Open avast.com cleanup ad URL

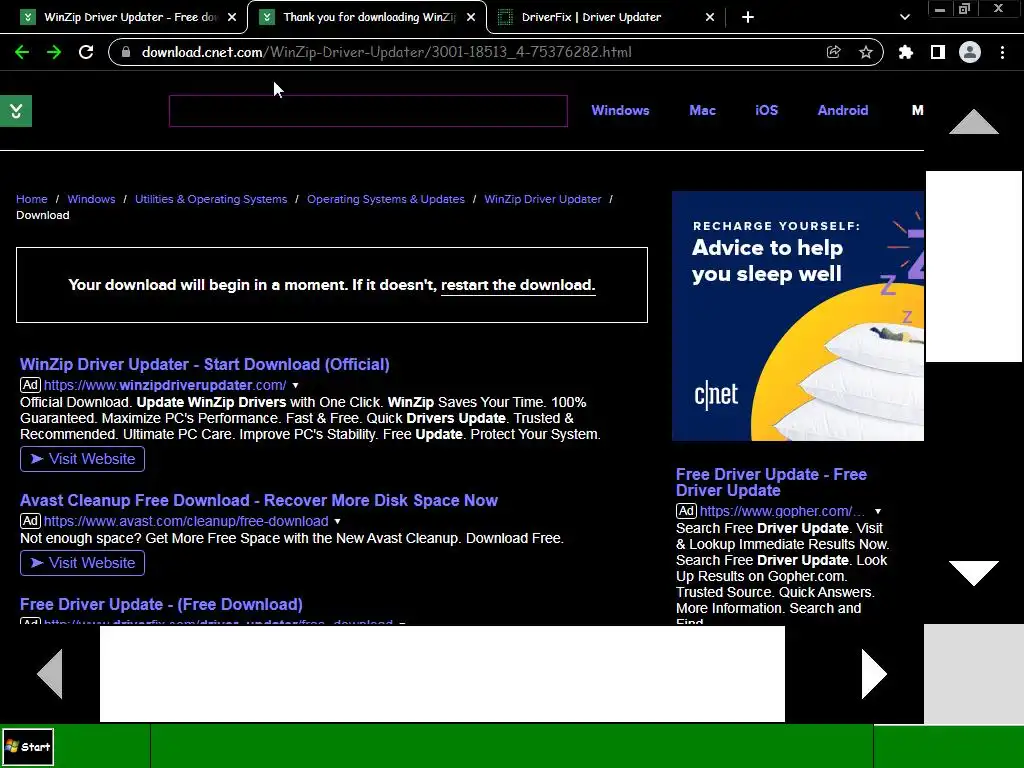pyautogui.click(x=186, y=521)
